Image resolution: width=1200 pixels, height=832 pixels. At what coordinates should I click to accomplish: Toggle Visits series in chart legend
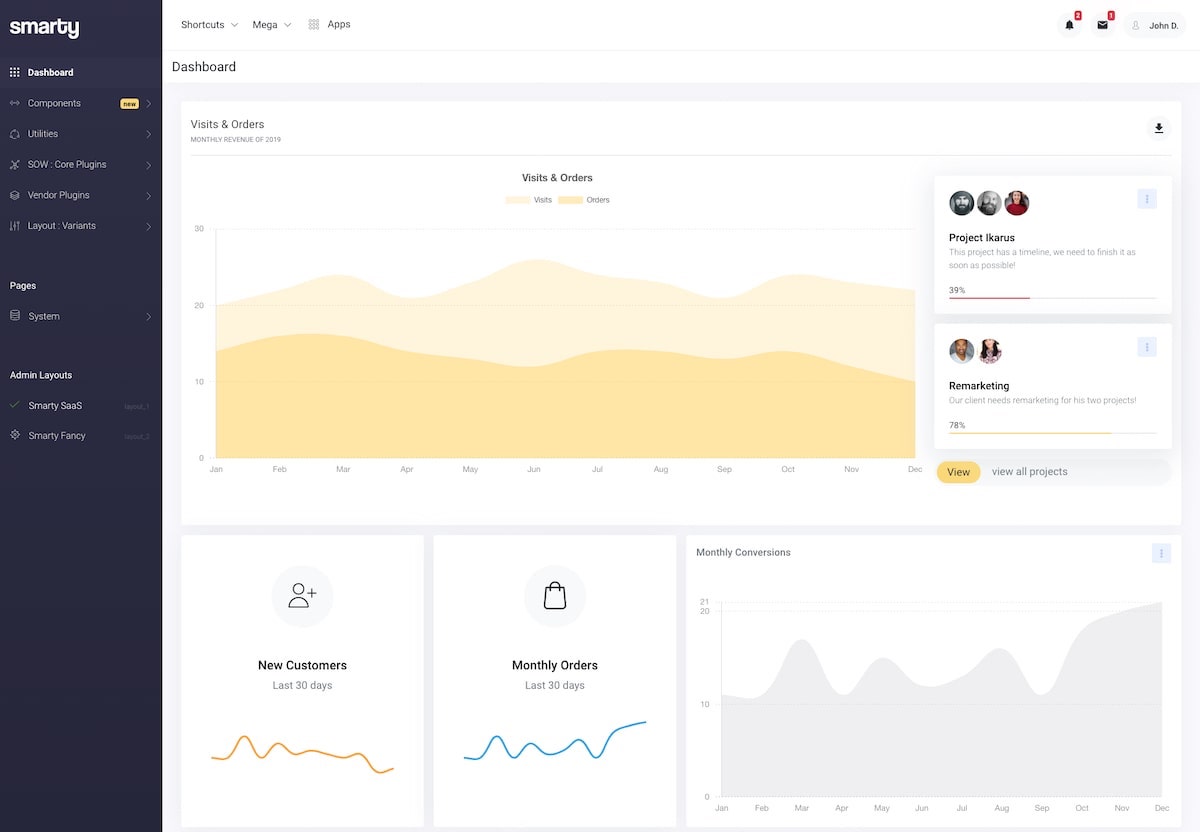point(529,200)
